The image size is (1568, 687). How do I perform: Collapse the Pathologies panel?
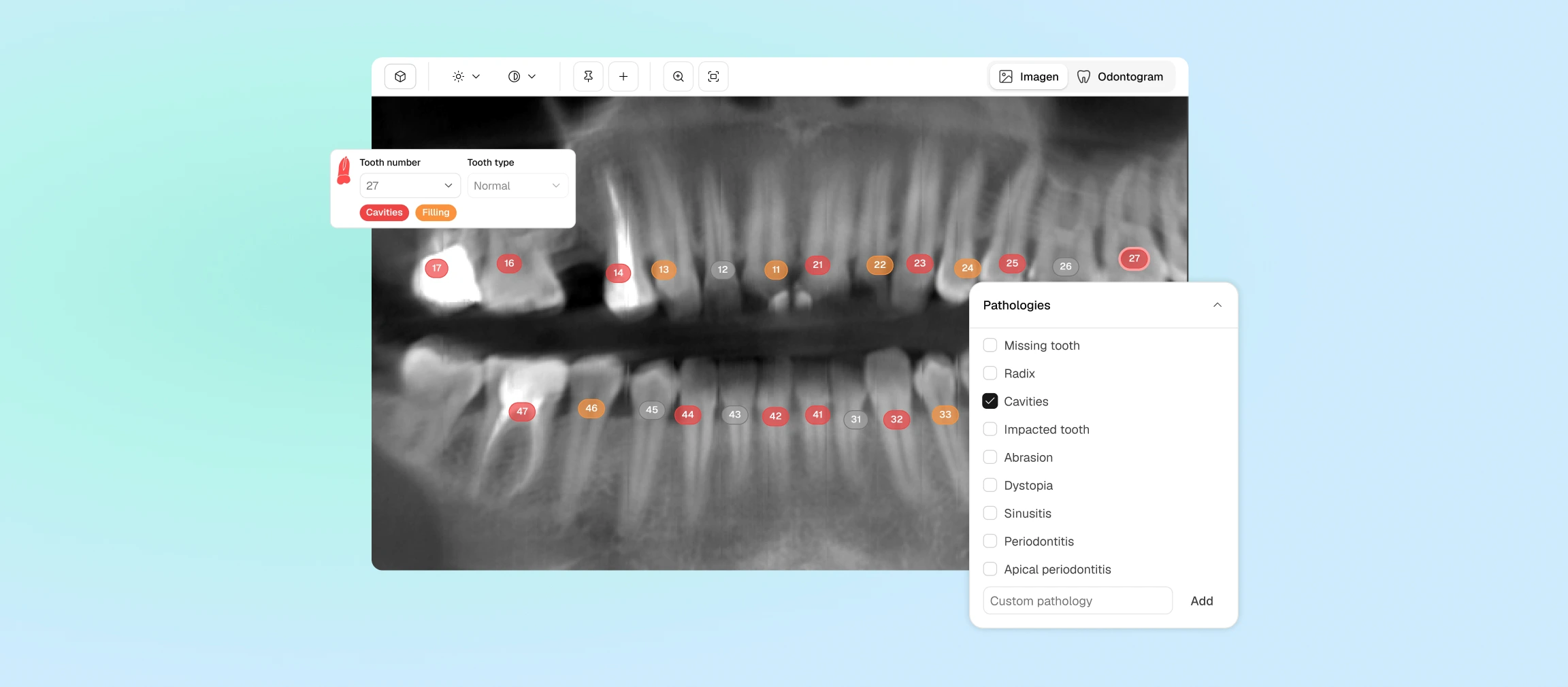(1217, 305)
